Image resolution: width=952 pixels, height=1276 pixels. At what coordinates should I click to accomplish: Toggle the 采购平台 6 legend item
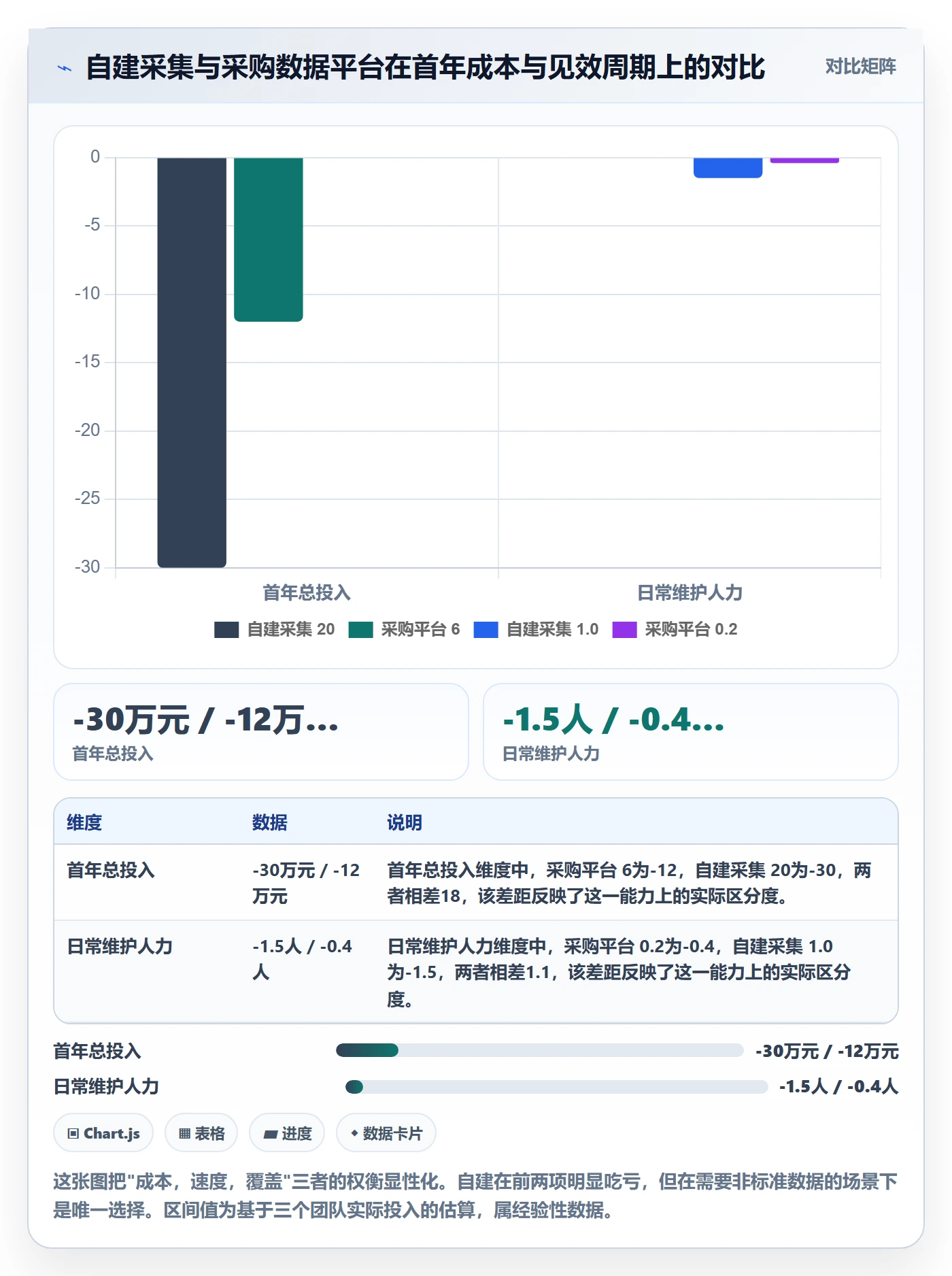[x=404, y=629]
